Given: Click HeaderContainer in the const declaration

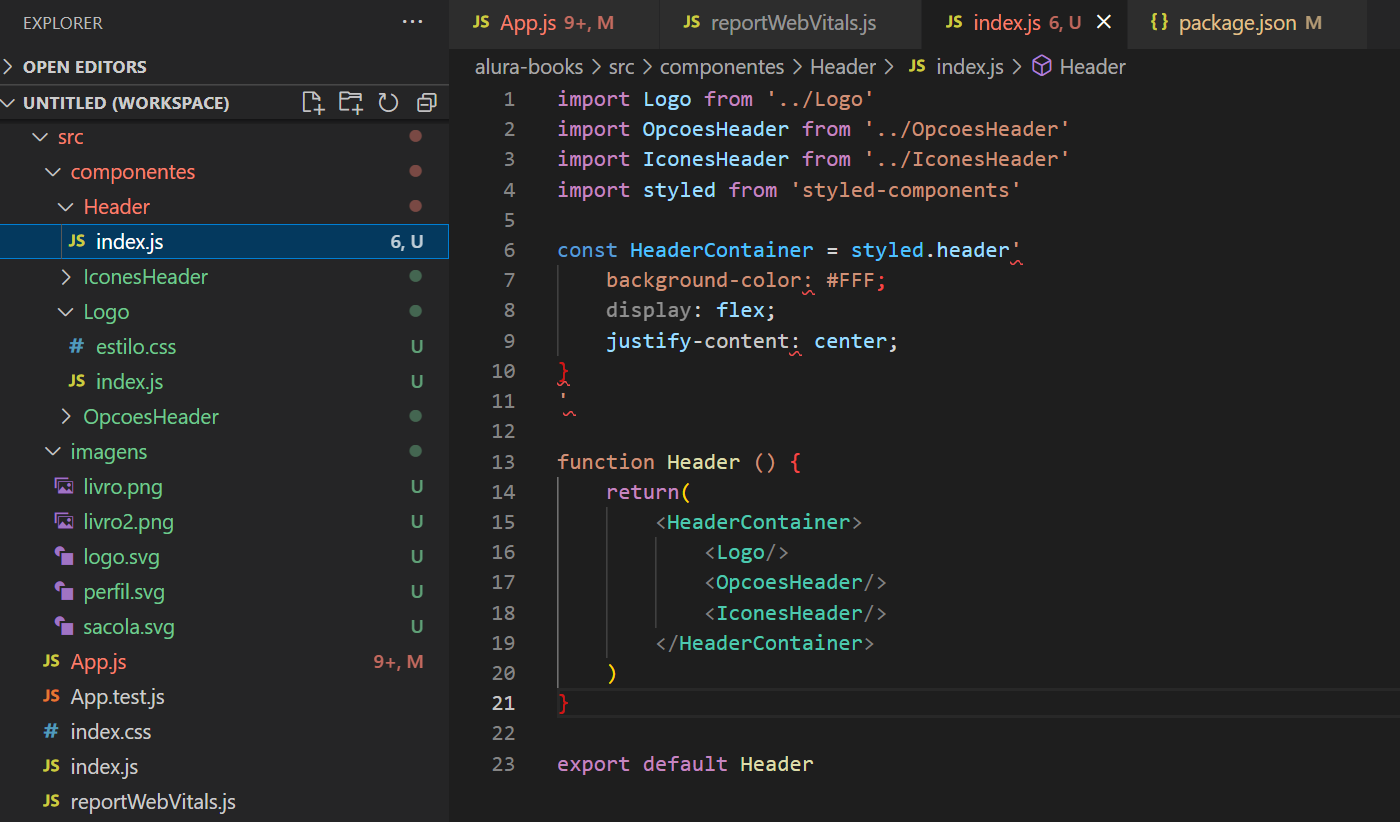Looking at the screenshot, I should tap(721, 250).
